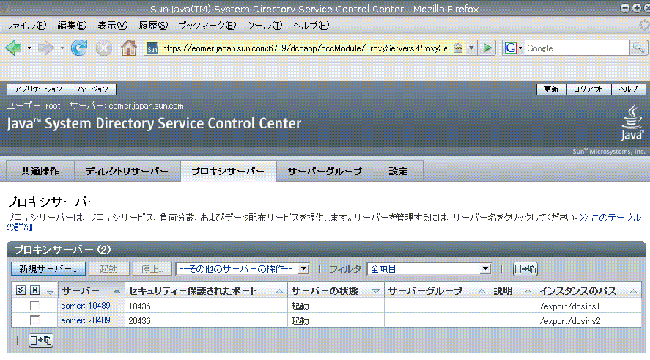Sort by インスタンスのパス column arrow icon
This screenshot has width=650, height=360.
point(633,292)
